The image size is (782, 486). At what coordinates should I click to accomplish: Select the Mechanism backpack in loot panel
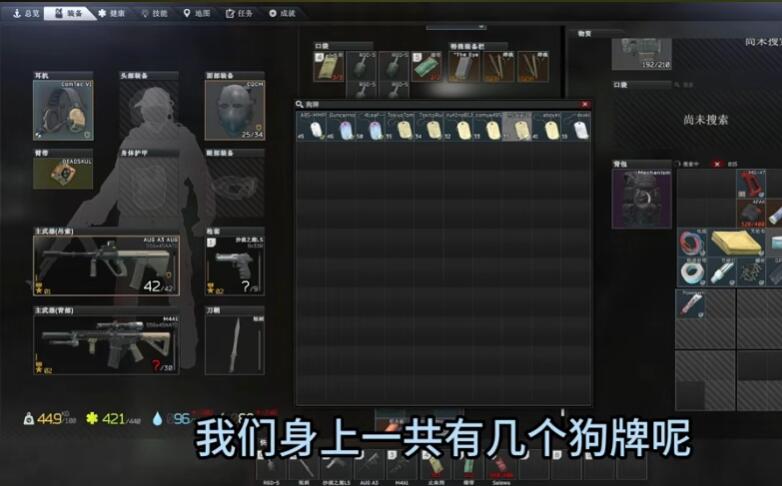pos(641,199)
